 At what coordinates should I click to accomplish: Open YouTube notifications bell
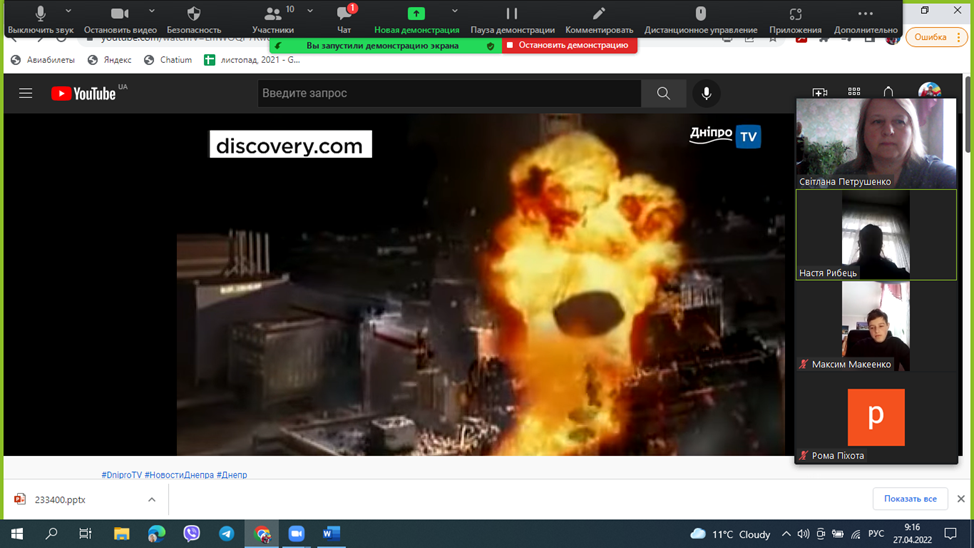(888, 92)
